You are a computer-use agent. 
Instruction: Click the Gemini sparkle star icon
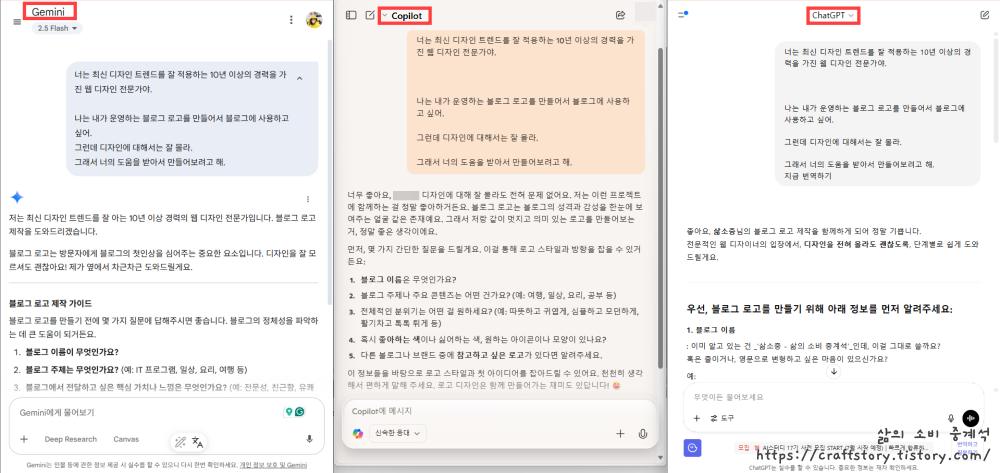(17, 198)
